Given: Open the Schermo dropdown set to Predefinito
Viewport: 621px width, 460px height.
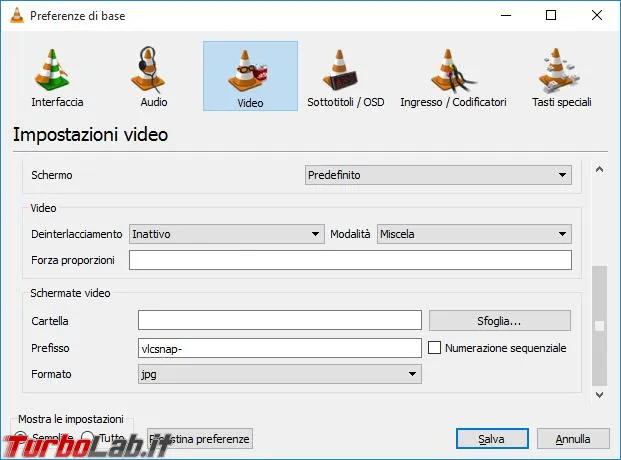Looking at the screenshot, I should [x=438, y=175].
